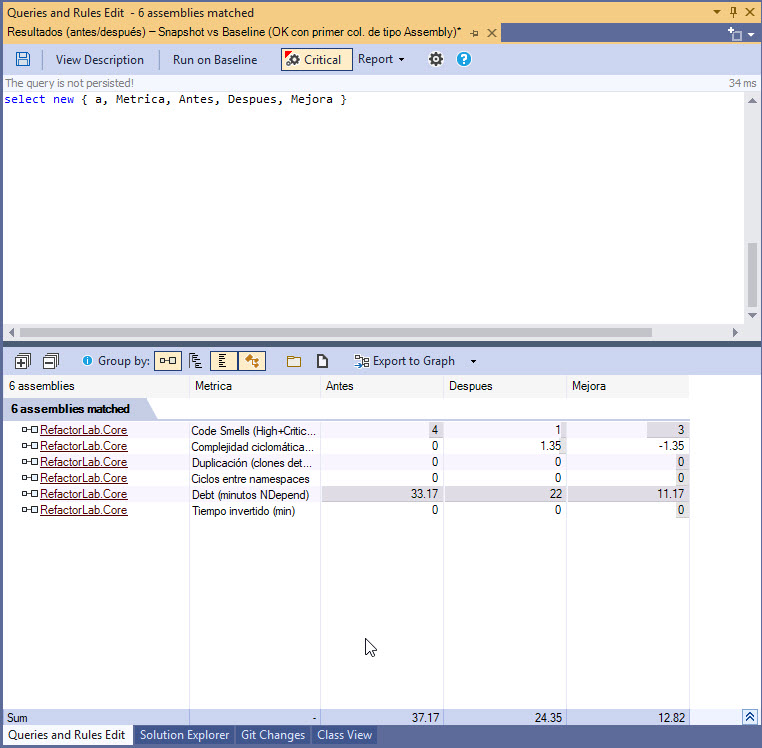762x748 pixels.
Task: Click the folder icon in results toolbar
Action: [x=294, y=361]
